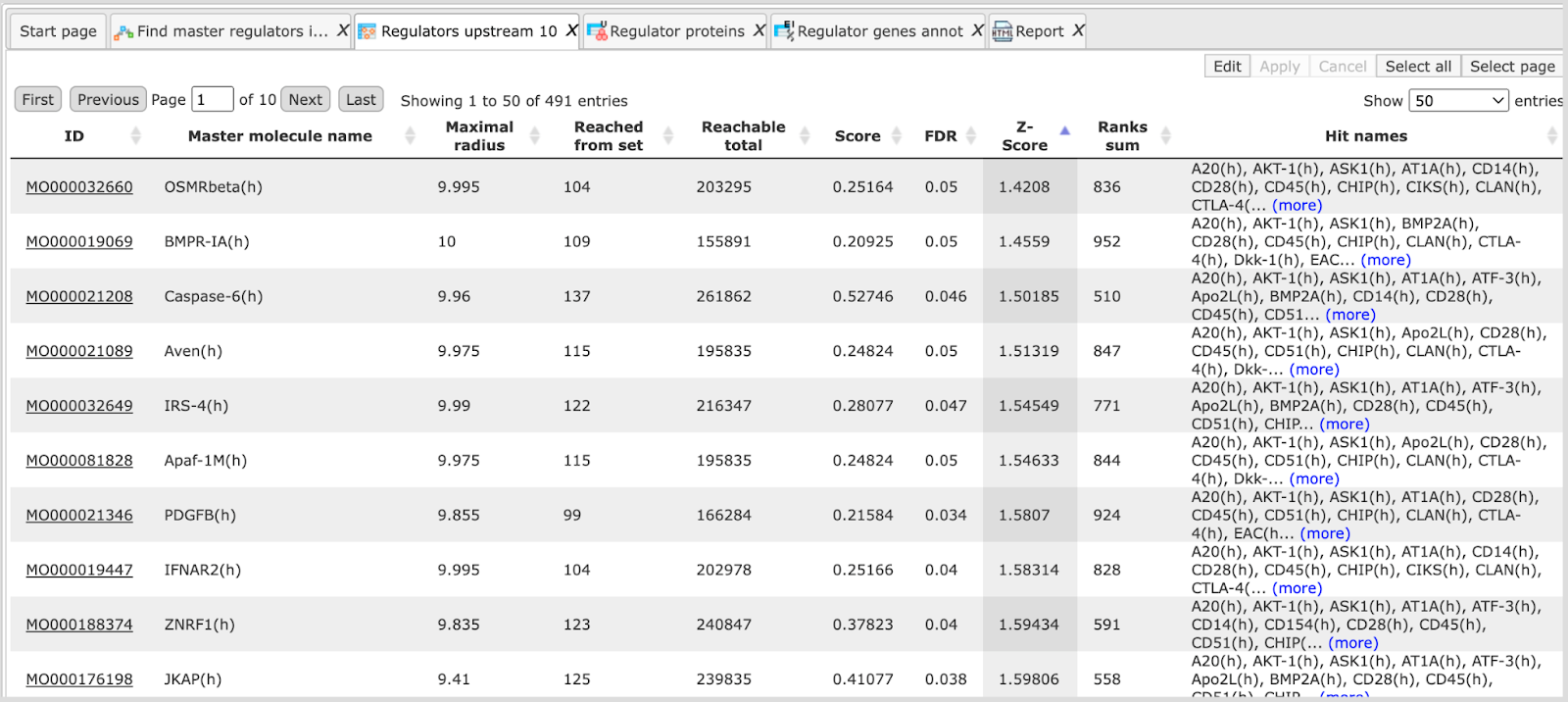Click the Edit button
Image resolution: width=1568 pixels, height=702 pixels.
point(1227,66)
